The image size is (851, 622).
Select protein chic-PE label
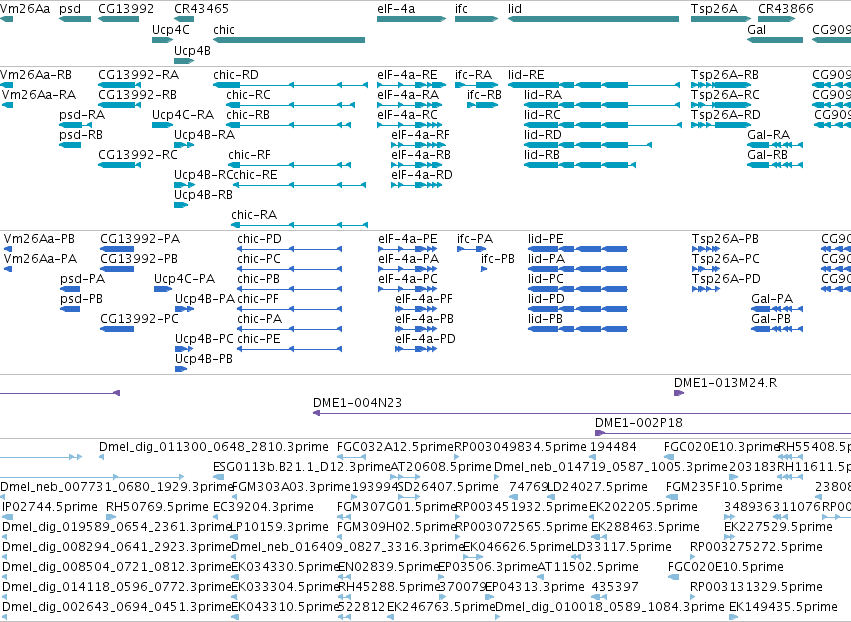point(259,339)
